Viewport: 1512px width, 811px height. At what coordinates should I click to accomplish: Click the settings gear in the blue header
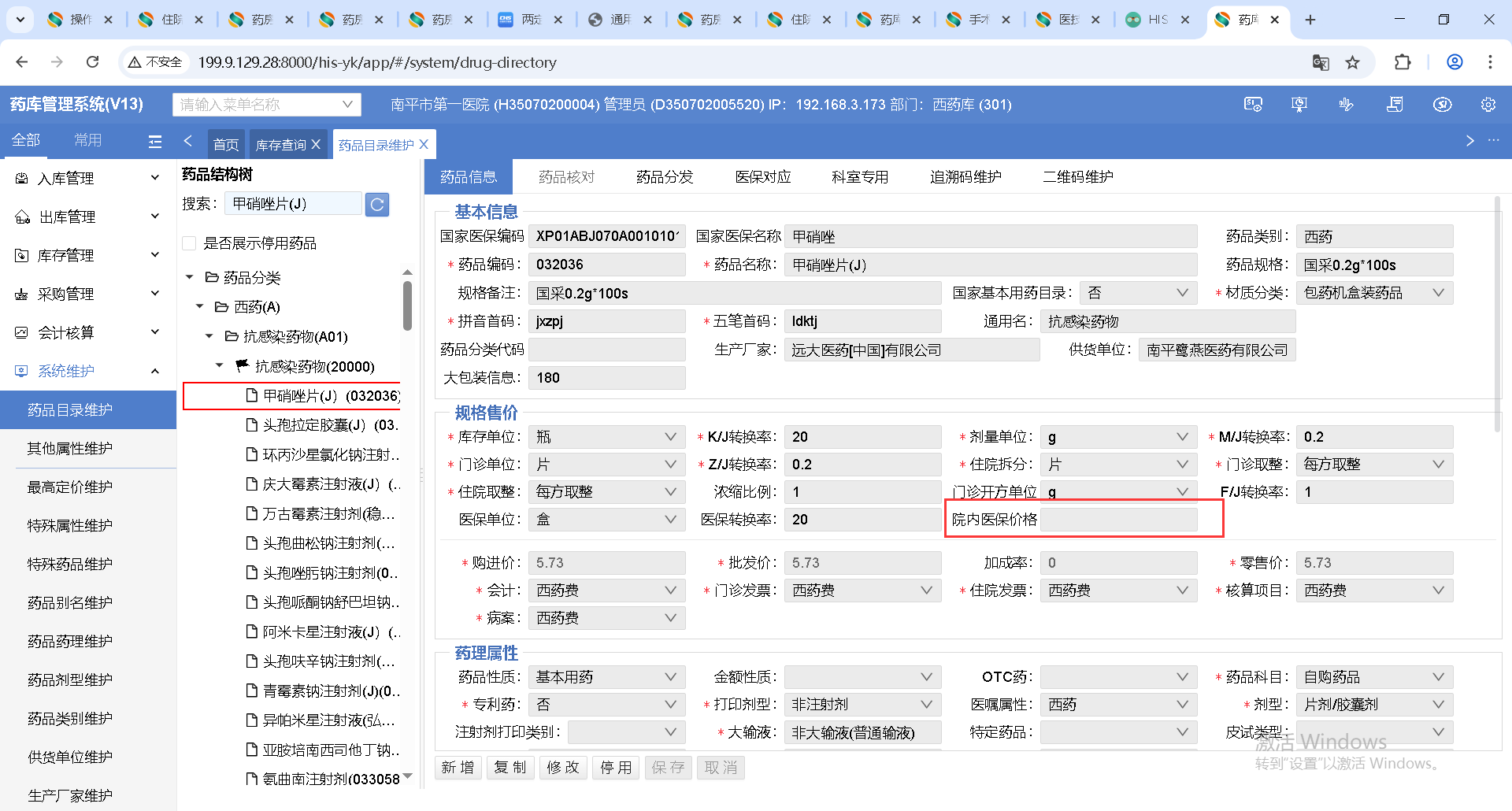tap(1488, 105)
